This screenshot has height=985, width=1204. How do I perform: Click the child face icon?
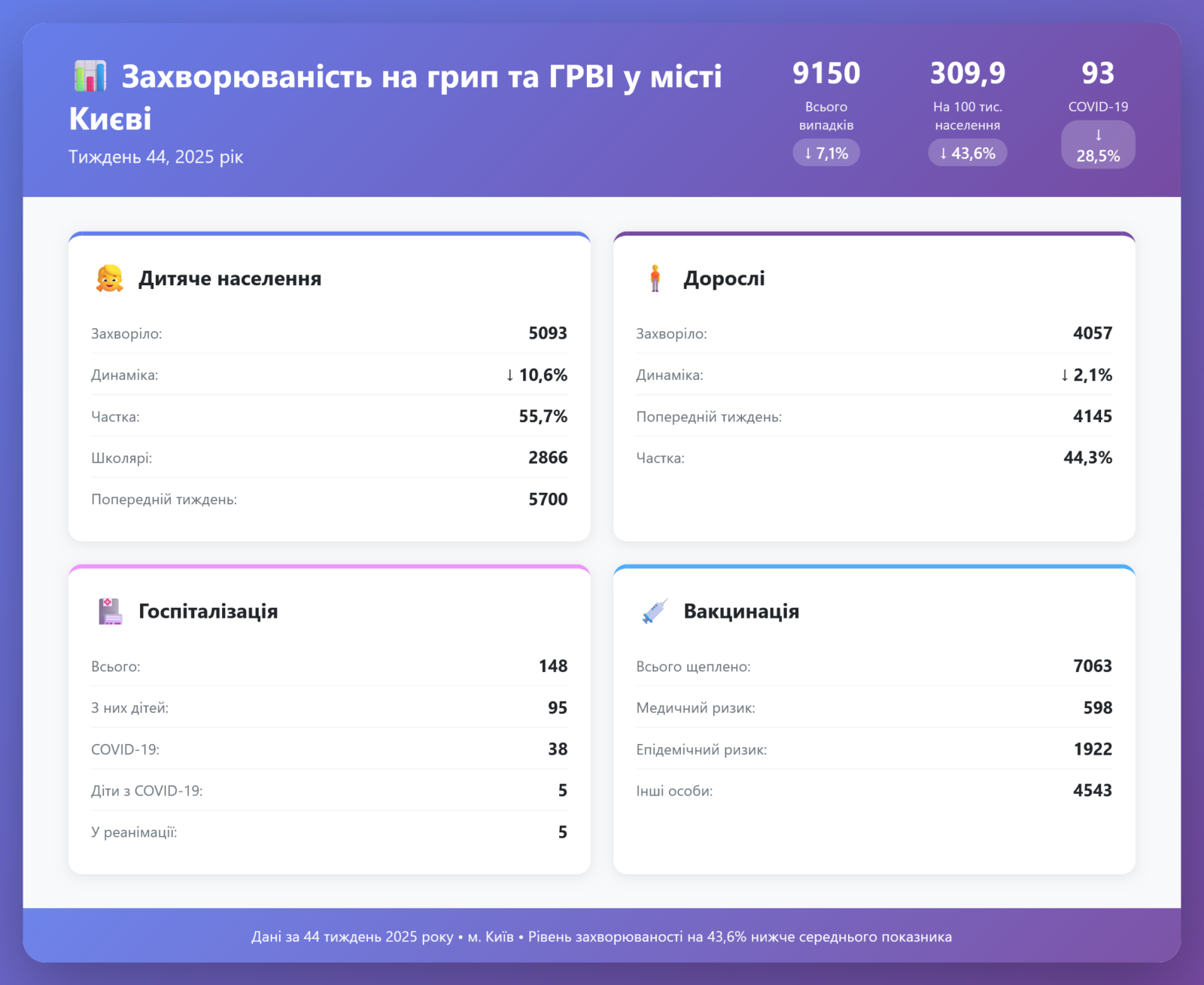109,278
